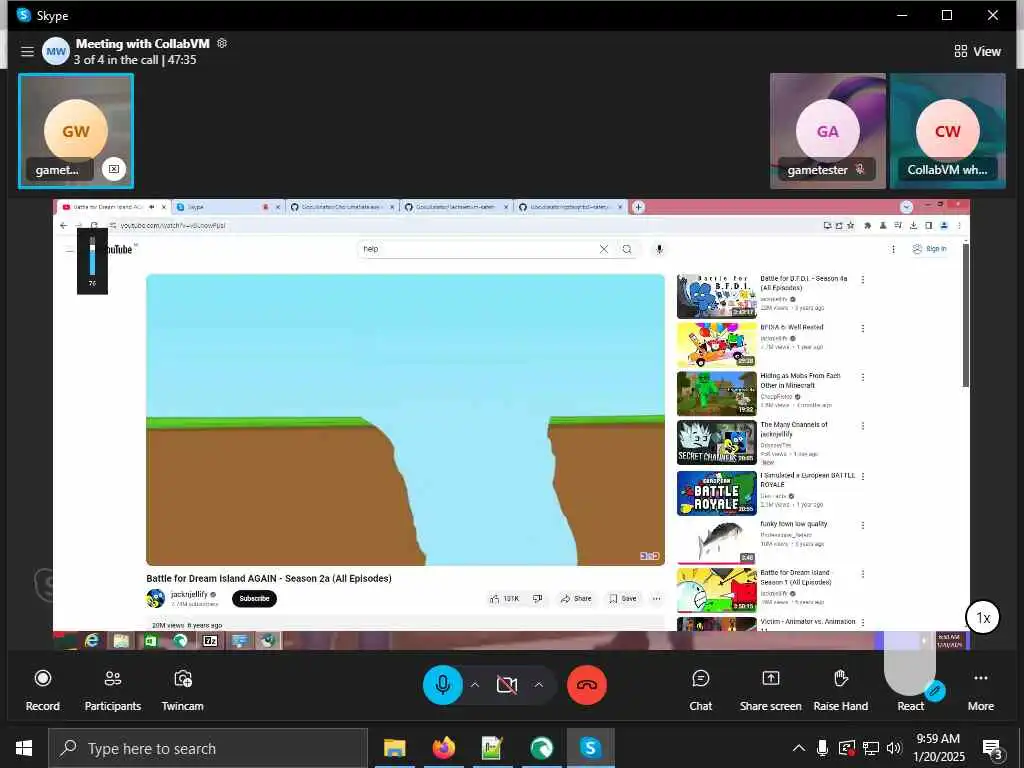
Task: Open File Explorer from the taskbar
Action: pos(394,748)
